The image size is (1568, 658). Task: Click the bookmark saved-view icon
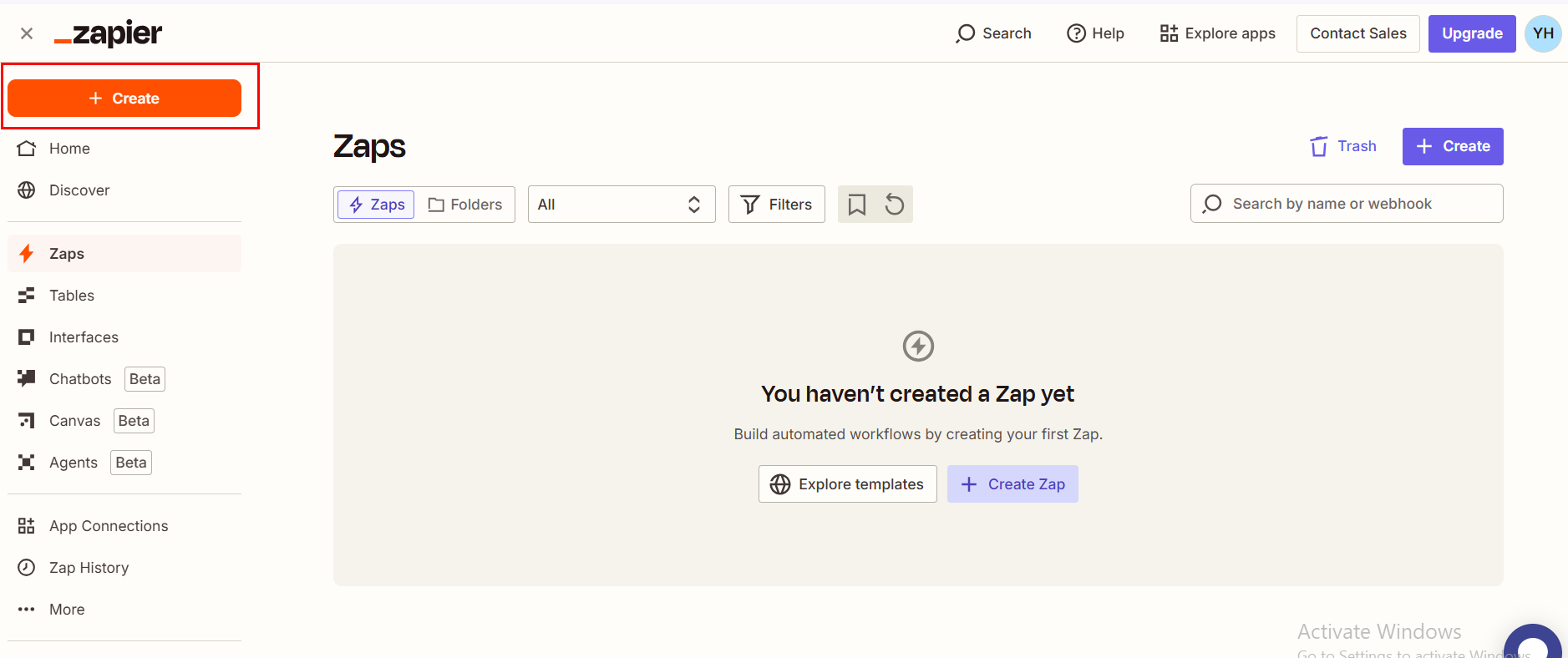point(856,205)
